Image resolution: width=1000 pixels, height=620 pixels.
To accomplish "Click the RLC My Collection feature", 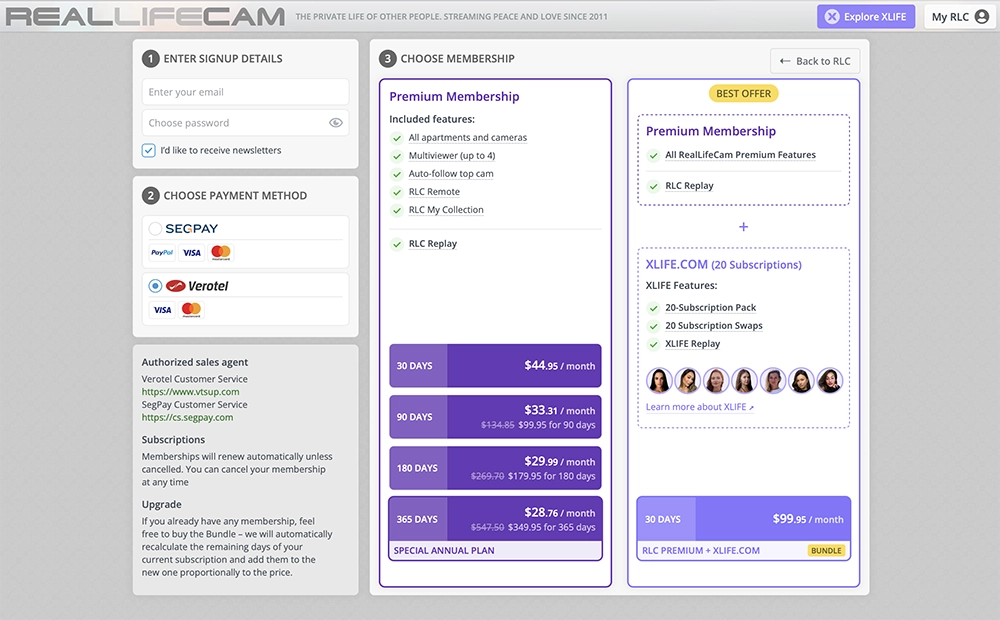I will click(446, 210).
